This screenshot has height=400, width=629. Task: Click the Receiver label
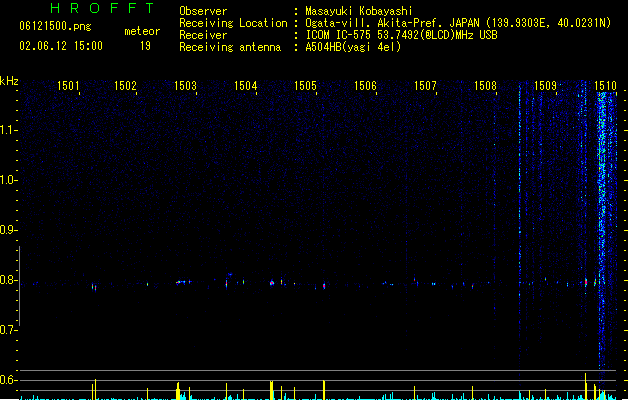[203, 35]
